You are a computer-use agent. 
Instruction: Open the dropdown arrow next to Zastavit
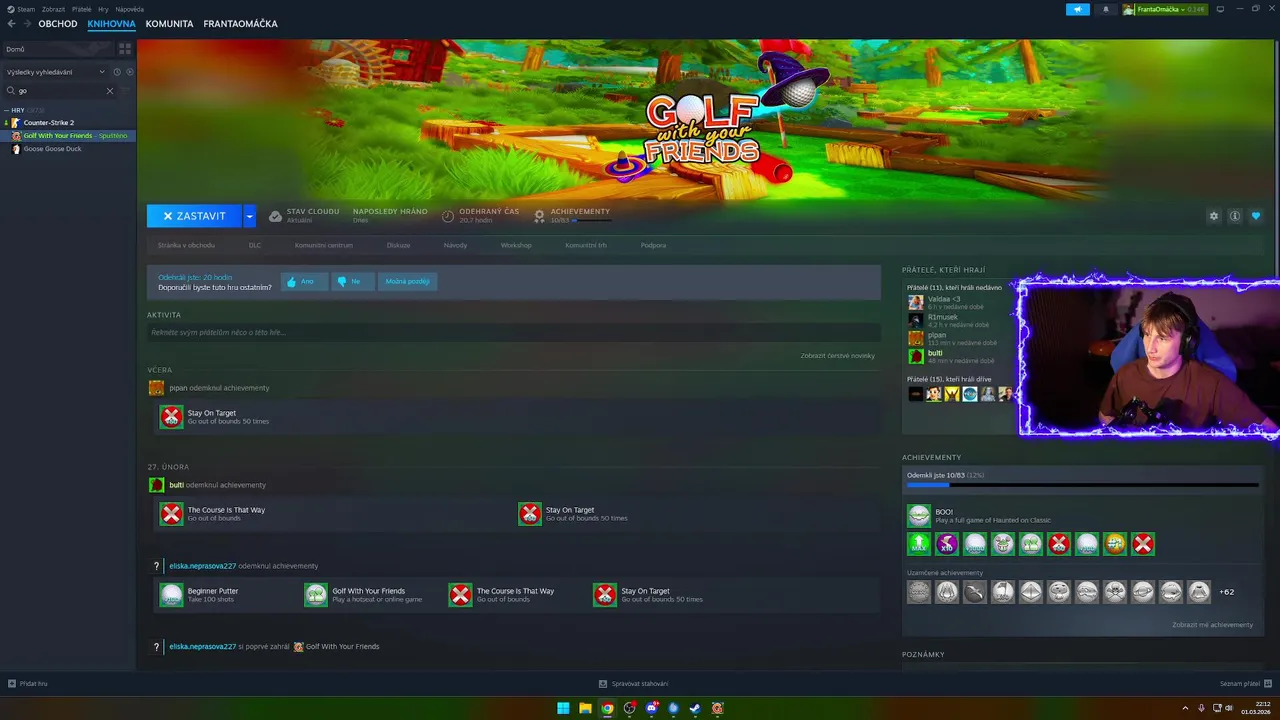pyautogui.click(x=249, y=216)
